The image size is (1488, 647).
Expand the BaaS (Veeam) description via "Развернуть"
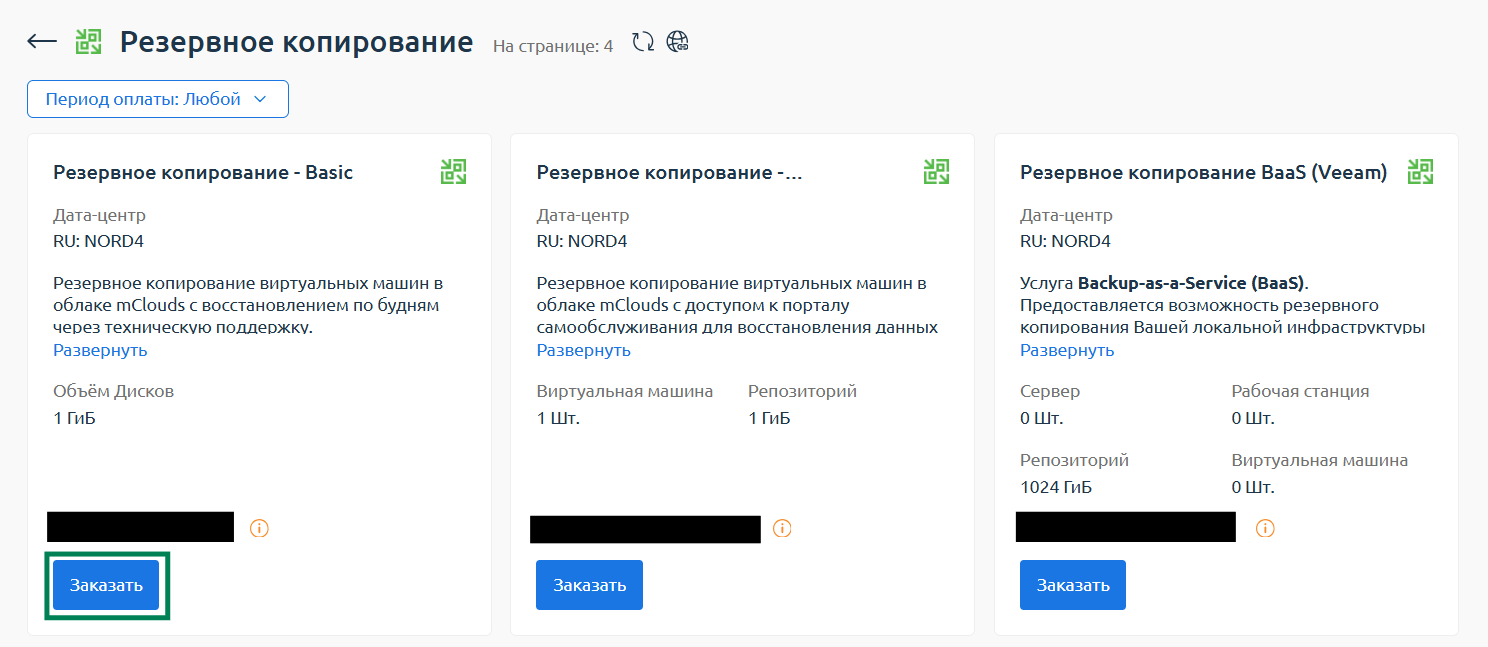[x=1067, y=350]
